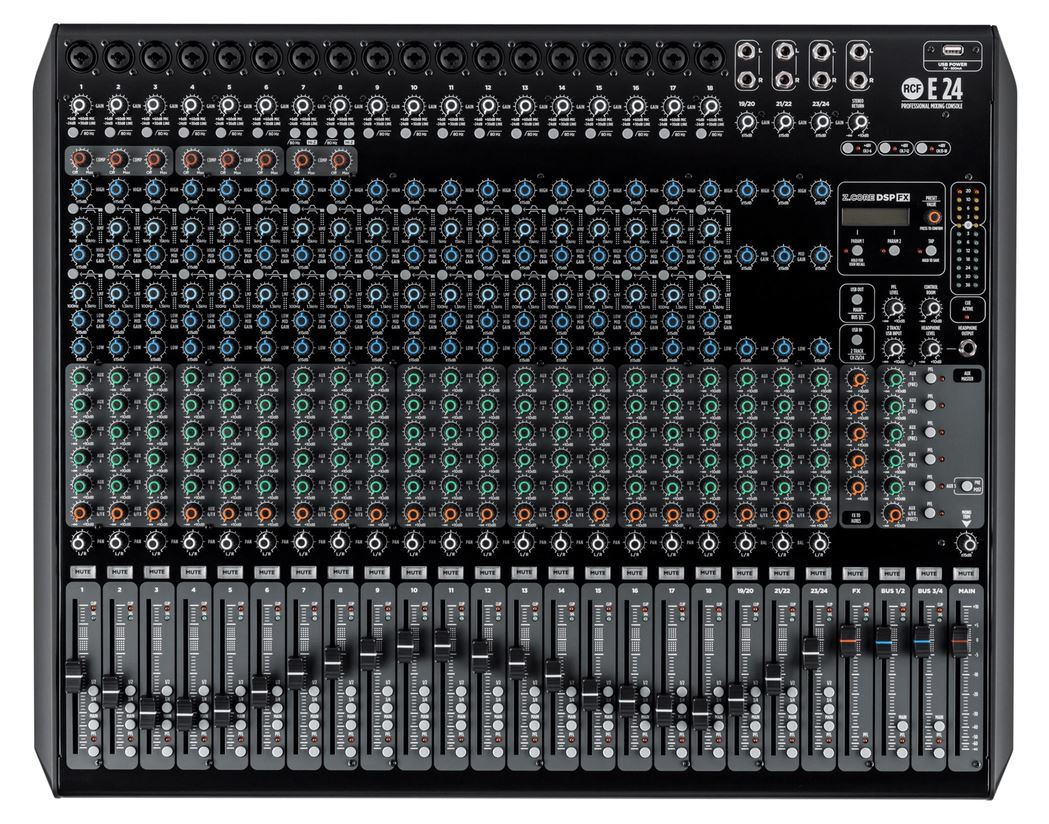Click the CONTROL ROOM knob
Viewport: 1049px width, 824px height.
pos(931,308)
